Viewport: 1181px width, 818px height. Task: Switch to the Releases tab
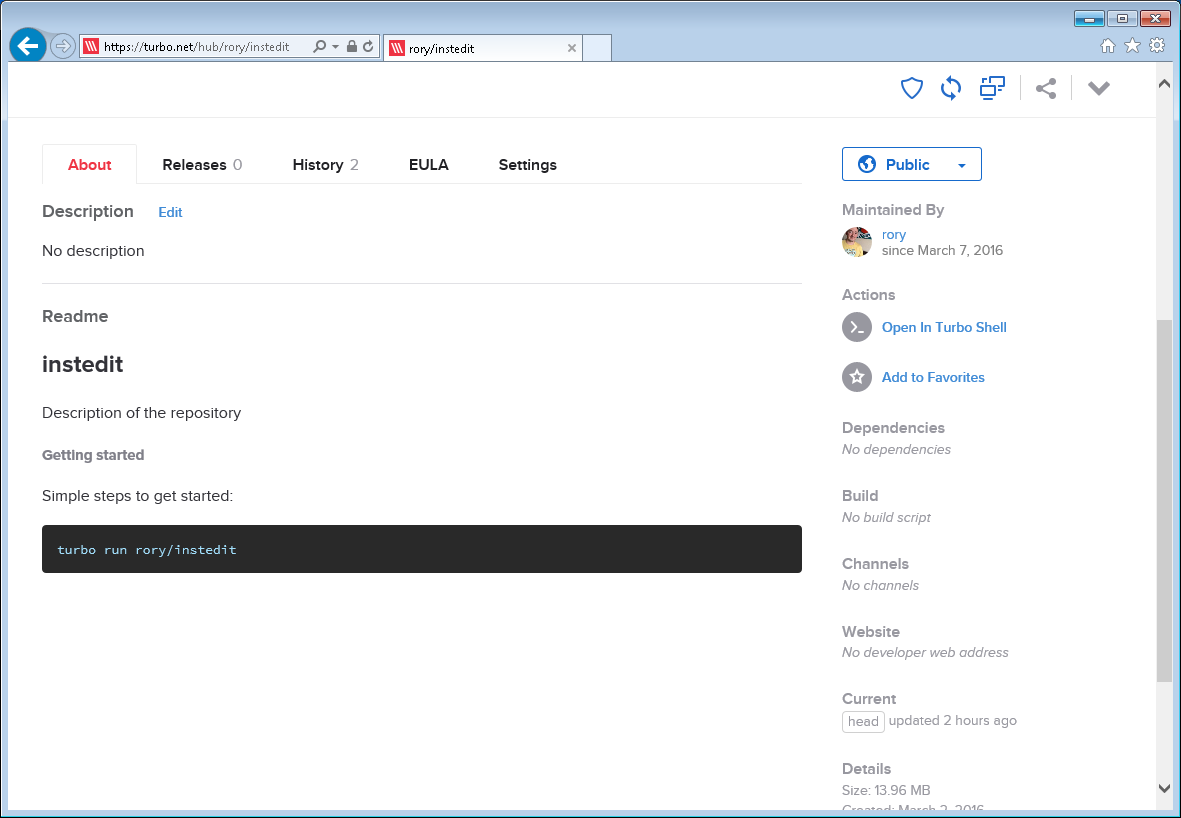click(202, 165)
